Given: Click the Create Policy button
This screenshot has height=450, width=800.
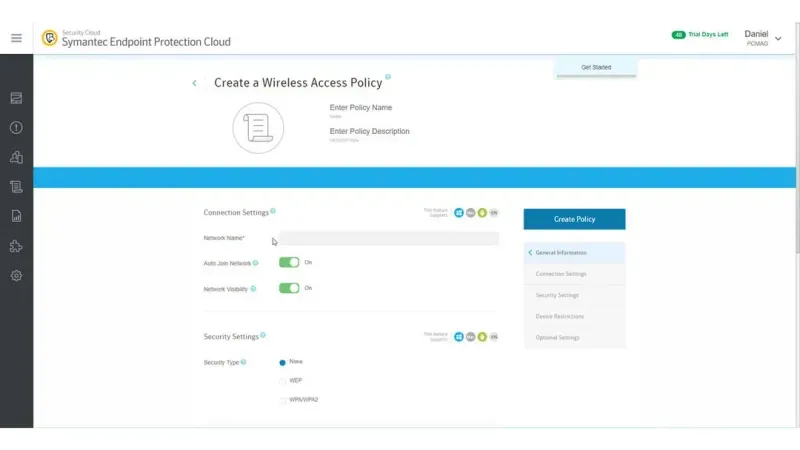Looking at the screenshot, I should coord(574,219).
